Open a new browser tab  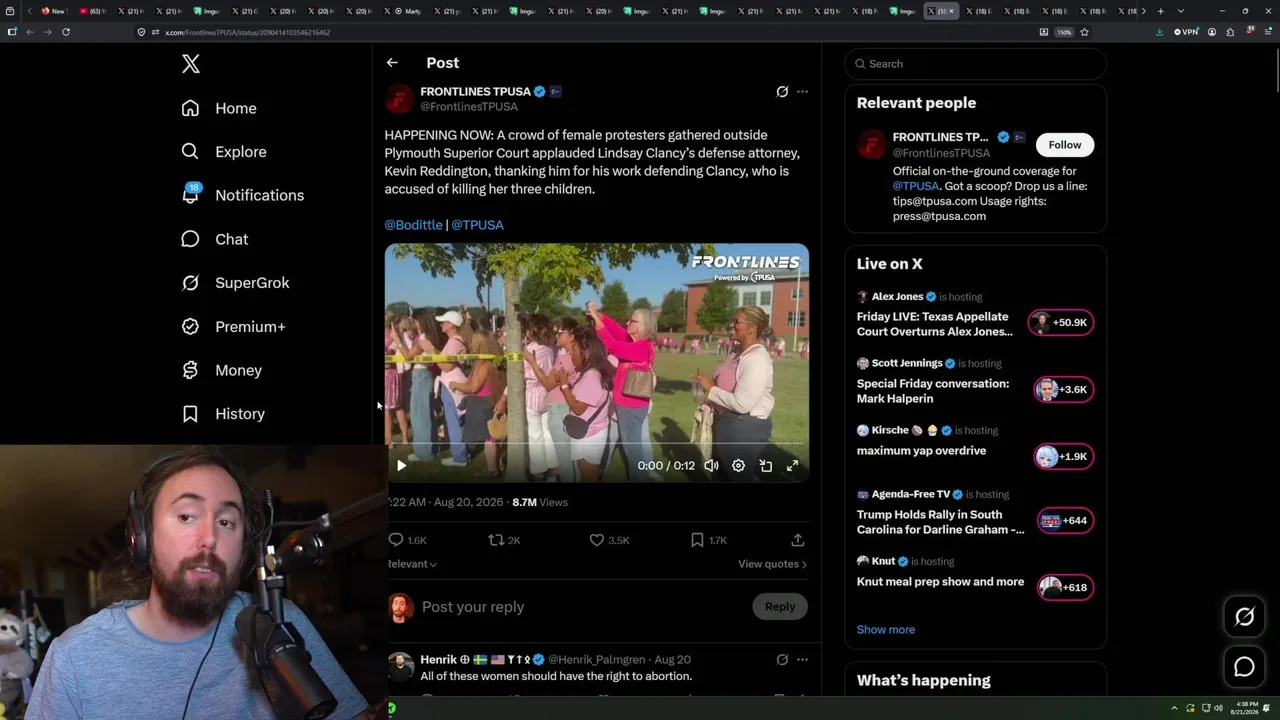[x=1160, y=11]
